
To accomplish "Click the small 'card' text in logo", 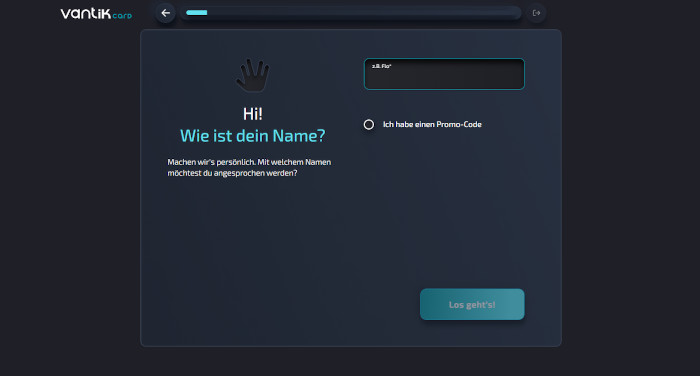I will coord(122,16).
